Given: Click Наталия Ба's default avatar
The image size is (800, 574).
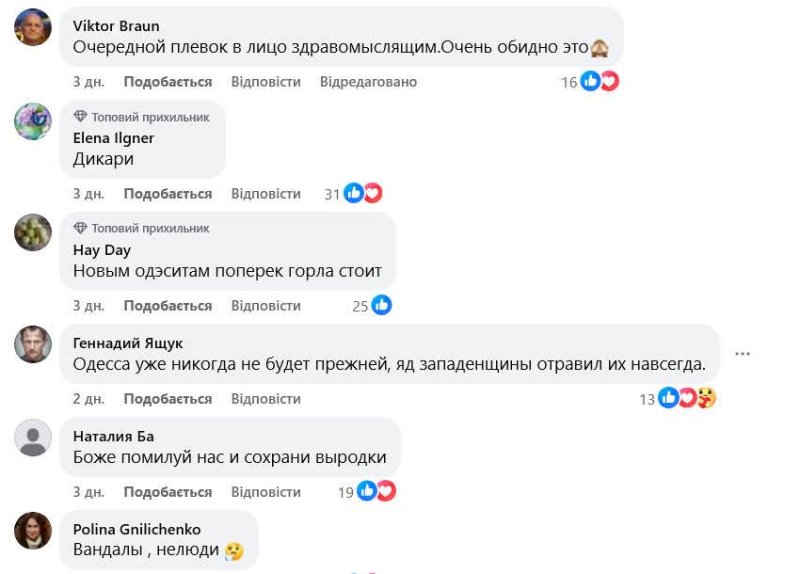Looking at the screenshot, I should 33,438.
